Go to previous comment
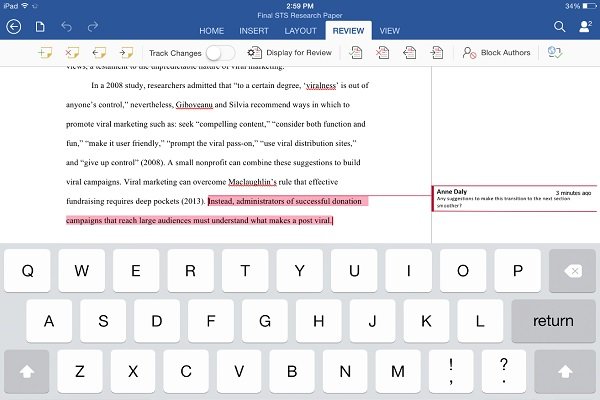The image size is (600, 400). click(99, 52)
